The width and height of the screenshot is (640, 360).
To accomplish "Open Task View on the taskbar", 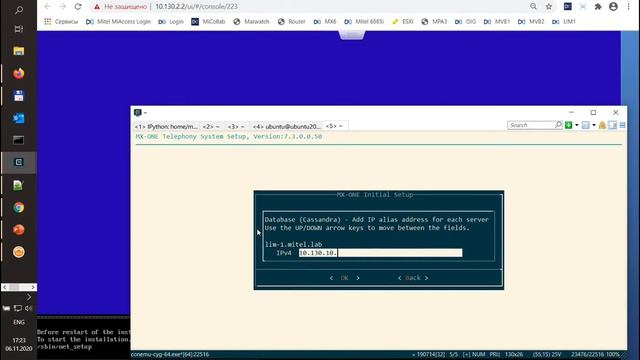I will pos(18,29).
